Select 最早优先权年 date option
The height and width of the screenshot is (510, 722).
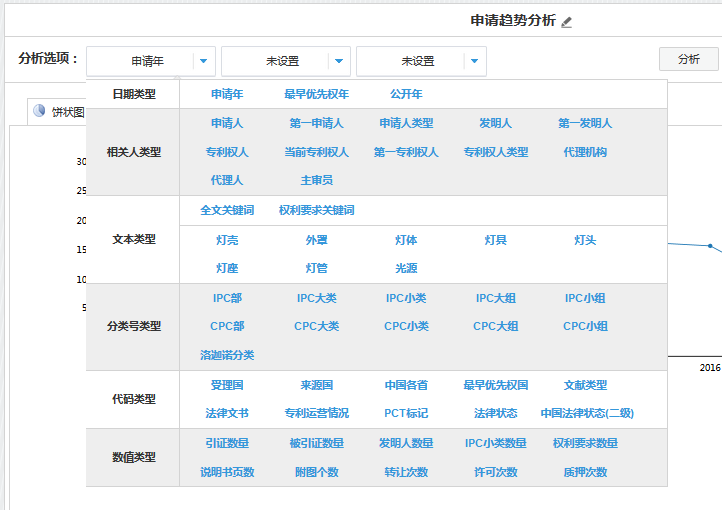(x=316, y=95)
